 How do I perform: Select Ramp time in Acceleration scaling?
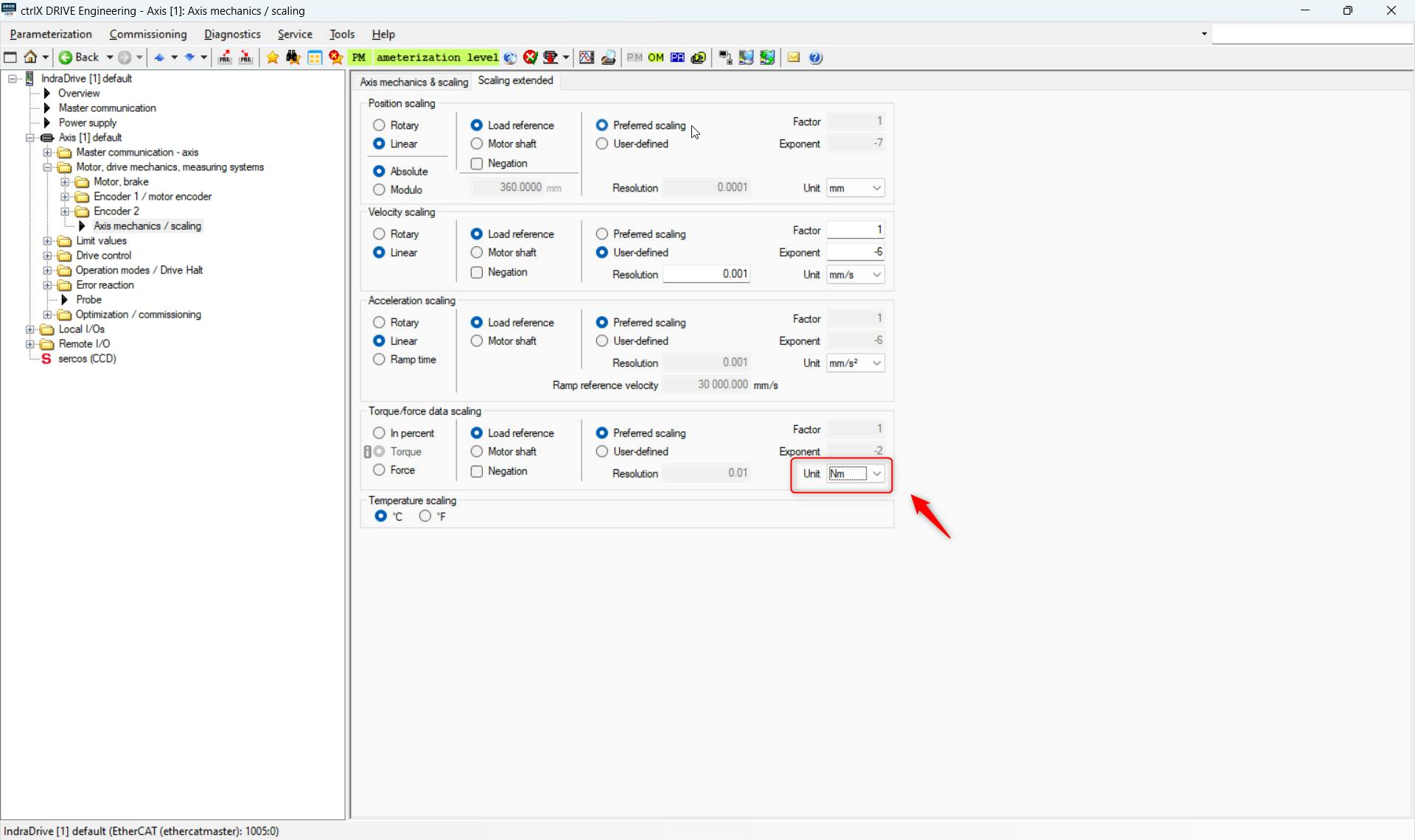[380, 360]
